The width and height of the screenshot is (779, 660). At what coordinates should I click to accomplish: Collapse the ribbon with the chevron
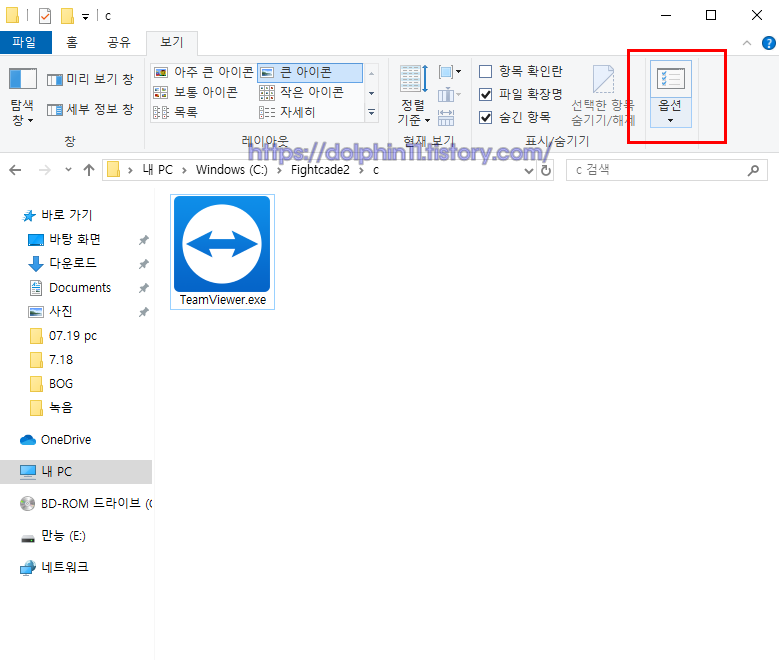pos(747,43)
